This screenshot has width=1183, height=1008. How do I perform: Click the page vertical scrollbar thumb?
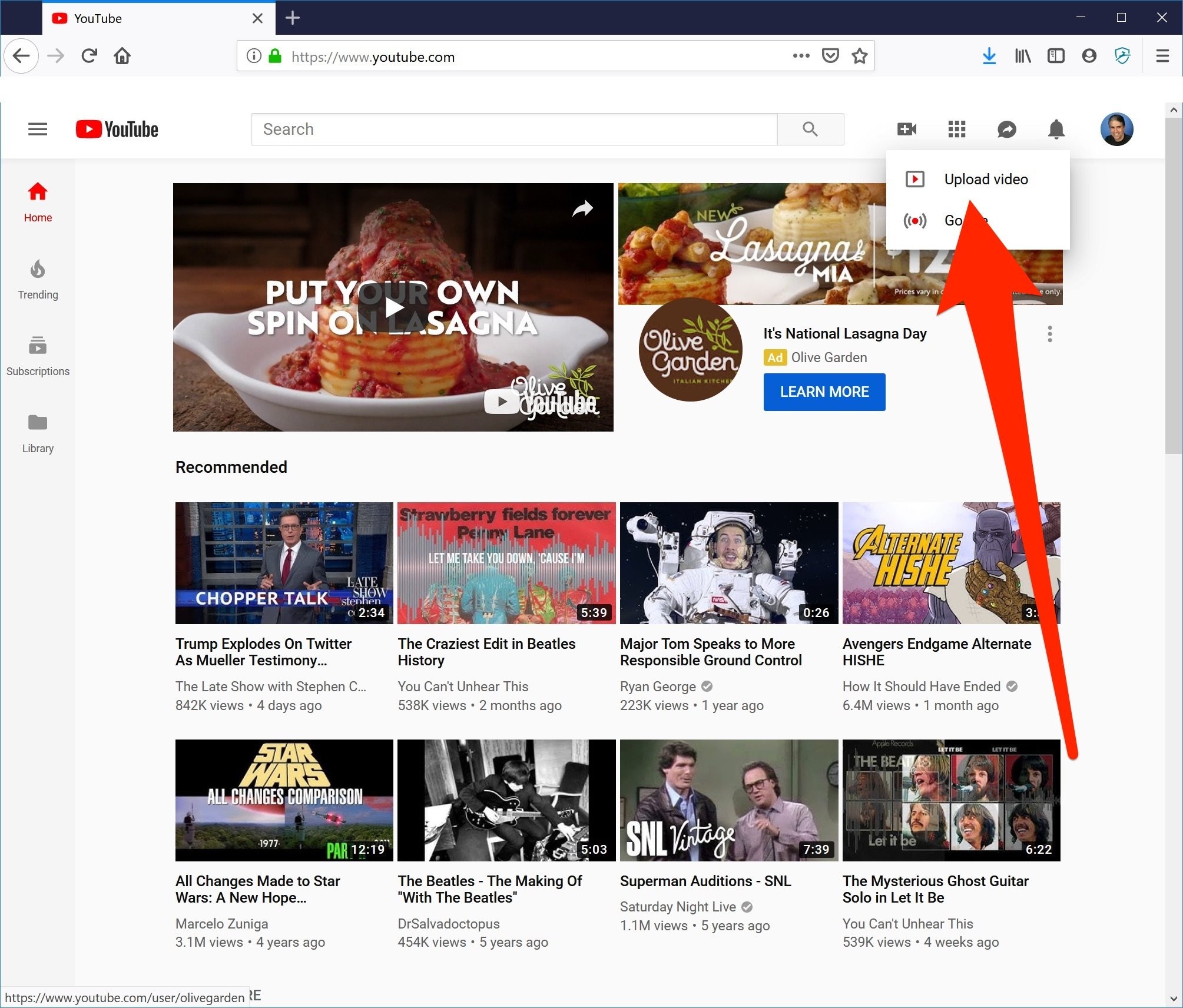[x=1173, y=286]
